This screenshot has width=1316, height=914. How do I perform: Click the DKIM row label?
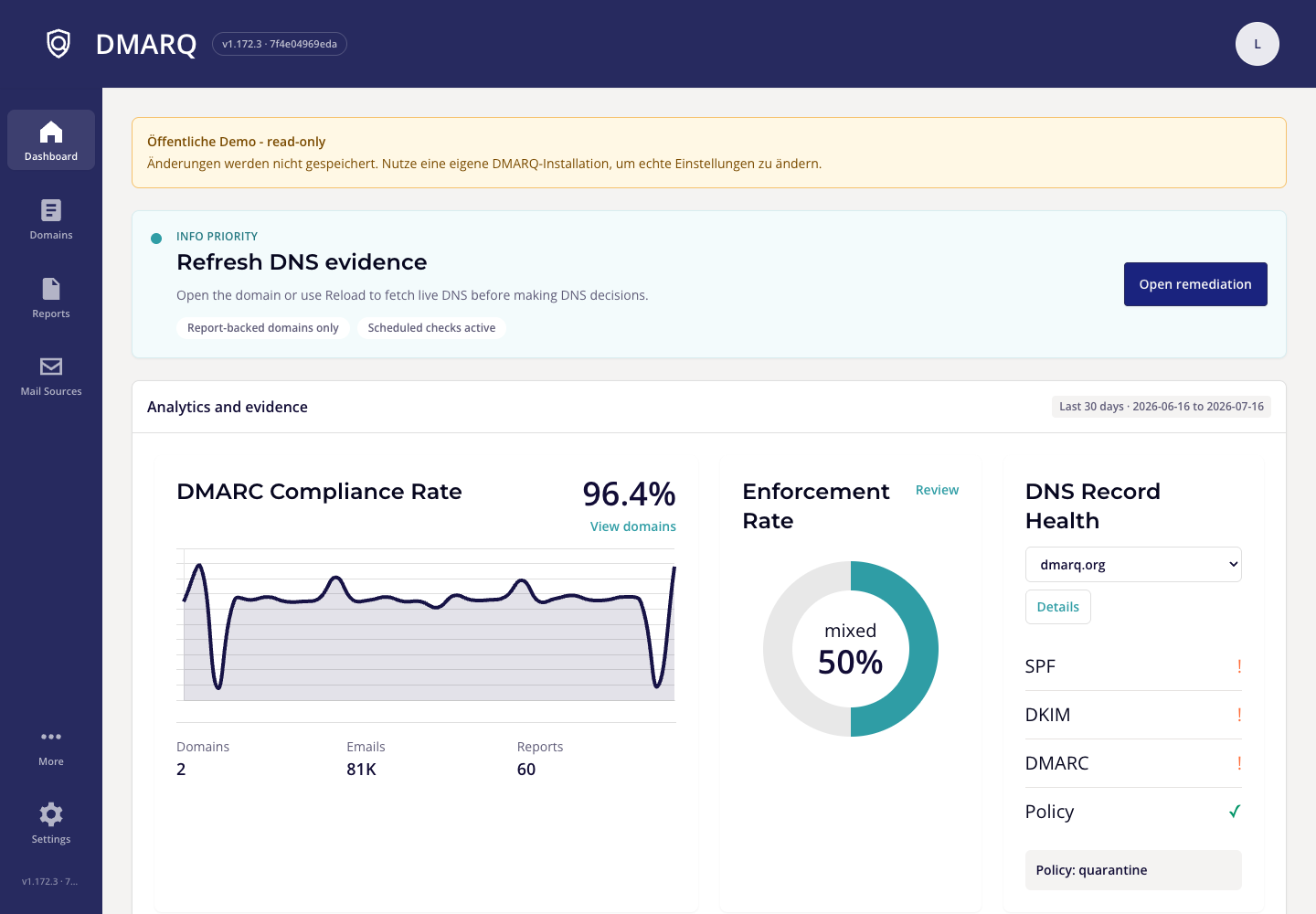[1047, 715]
